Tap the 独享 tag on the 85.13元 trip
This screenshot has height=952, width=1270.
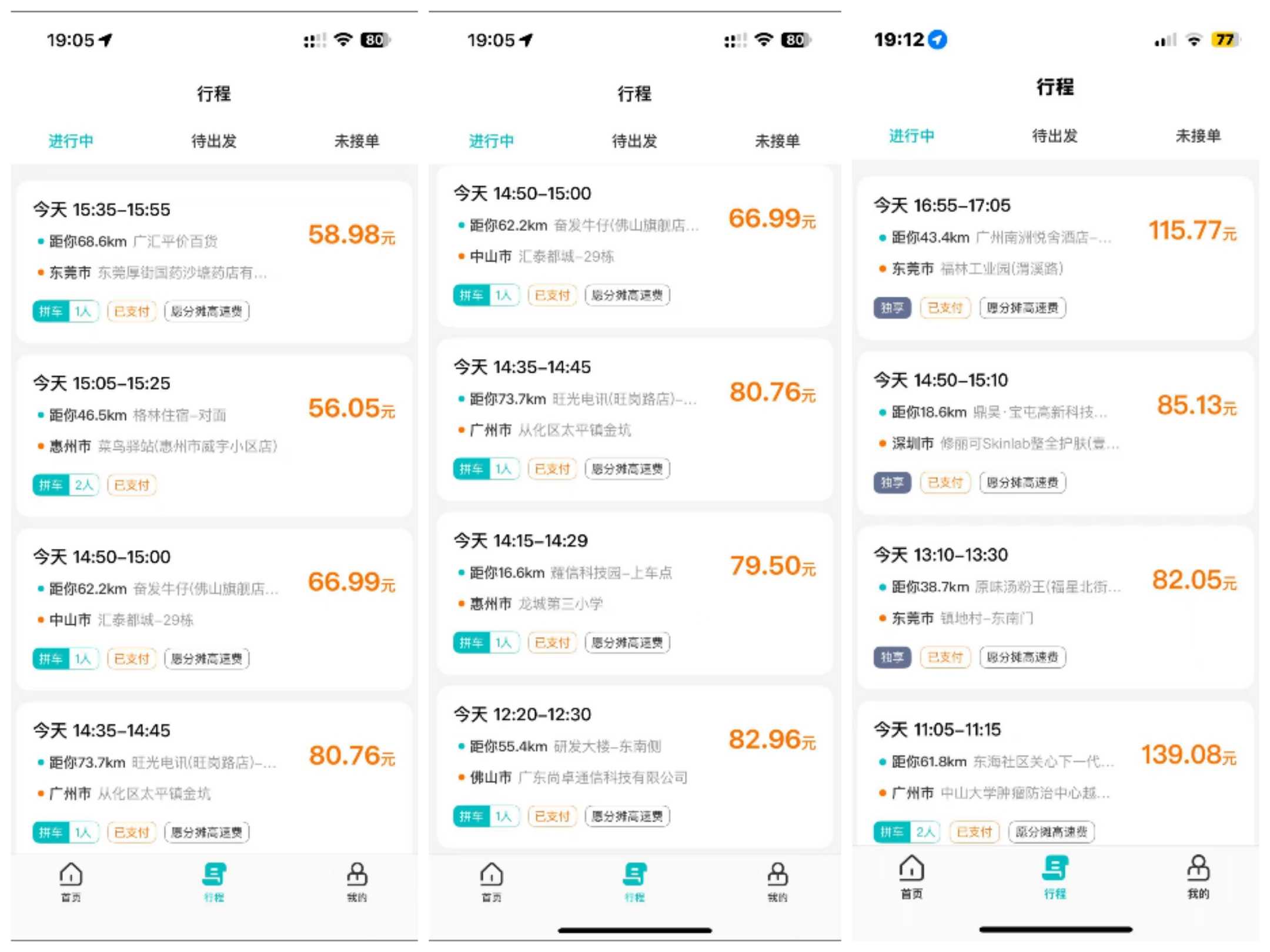coord(892,482)
